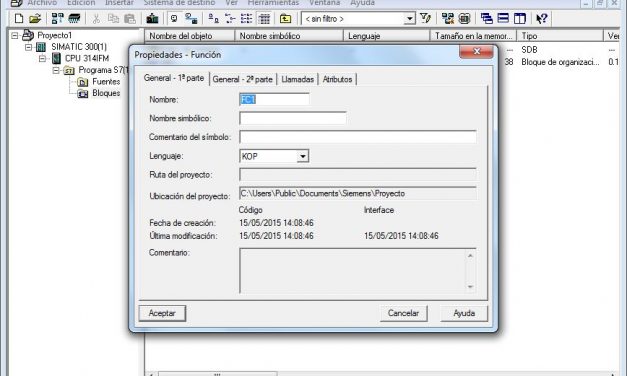This screenshot has height=376, width=627.
Task: Sort by the Nombre simbólico column
Action: (x=289, y=36)
